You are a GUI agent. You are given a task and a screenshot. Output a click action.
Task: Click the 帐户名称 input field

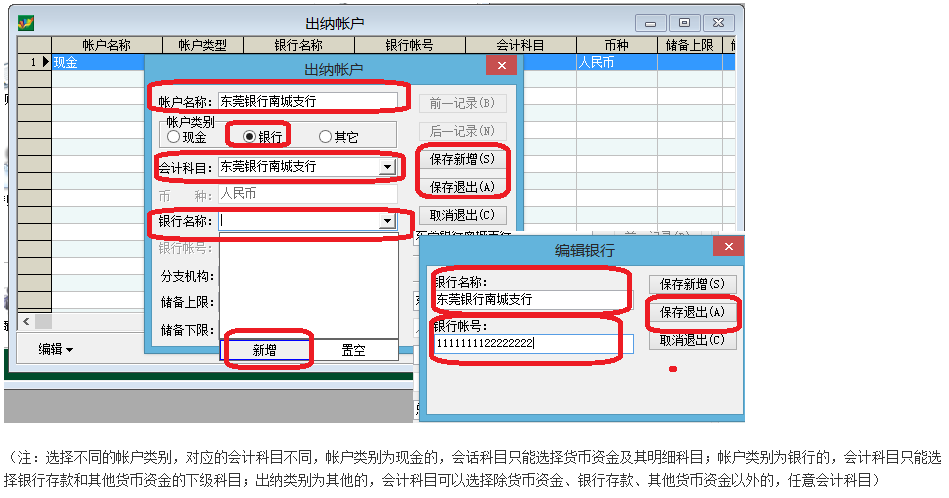[307, 101]
